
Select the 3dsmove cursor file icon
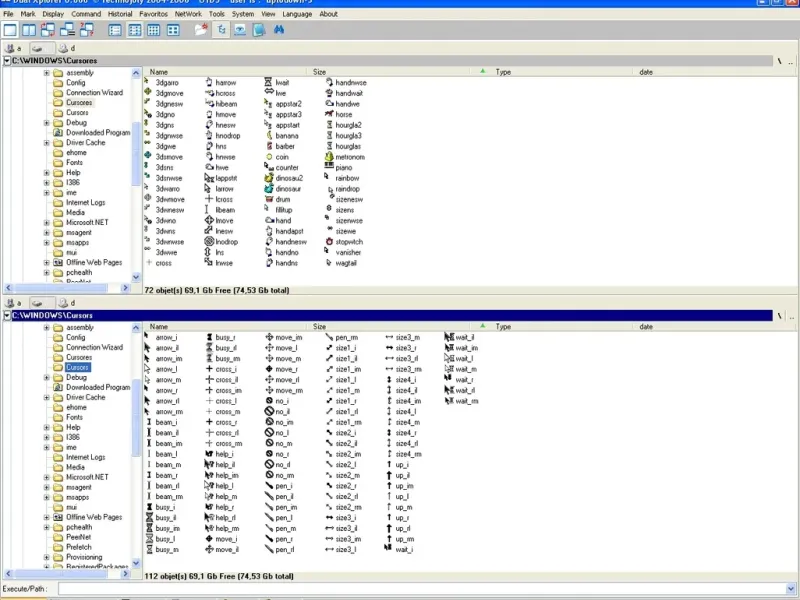[148, 157]
